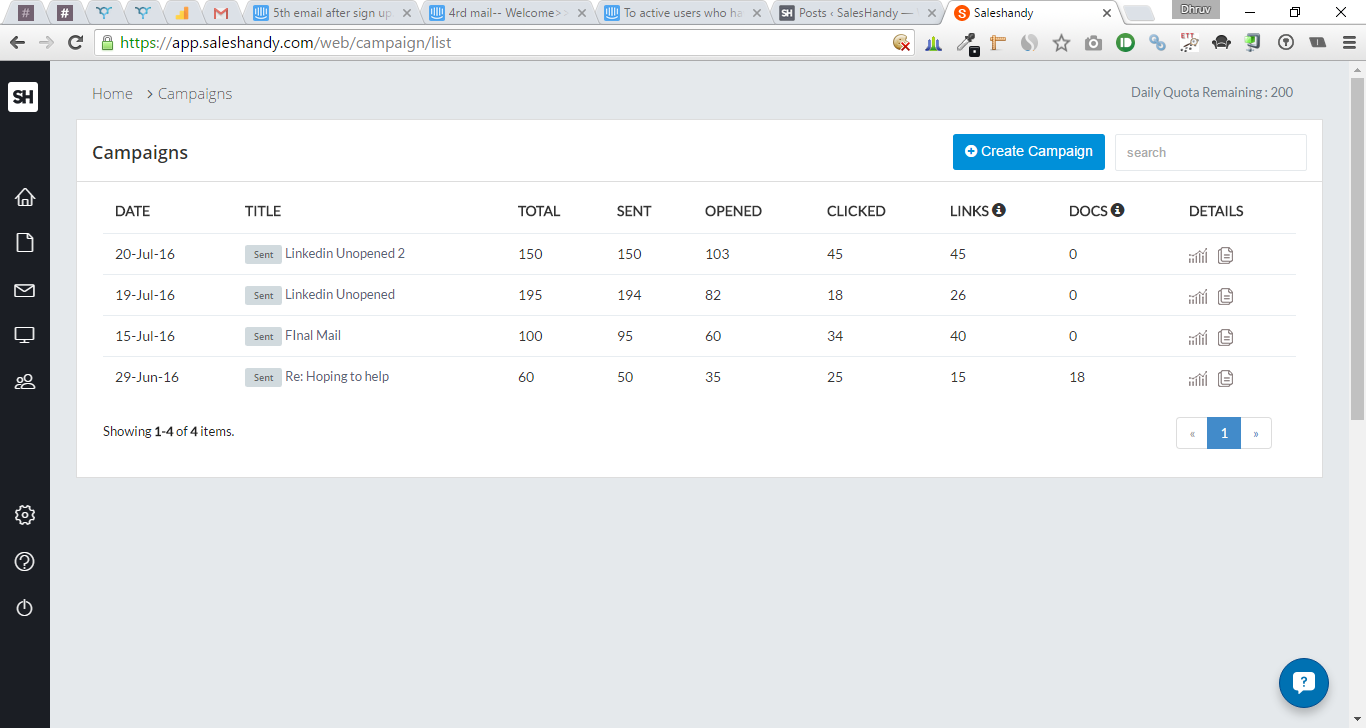The width and height of the screenshot is (1366, 728).
Task: Open the Documents sidebar icon
Action: [x=25, y=243]
